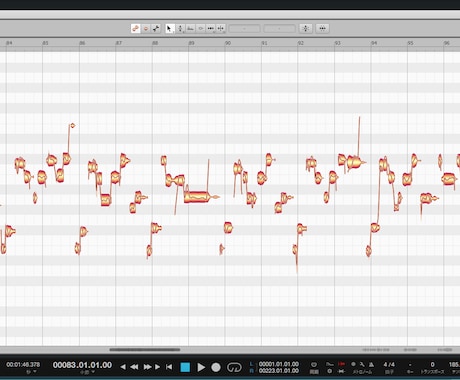This screenshot has width=460, height=380.
Task: Toggle the preroll icon
Action: tap(329, 364)
